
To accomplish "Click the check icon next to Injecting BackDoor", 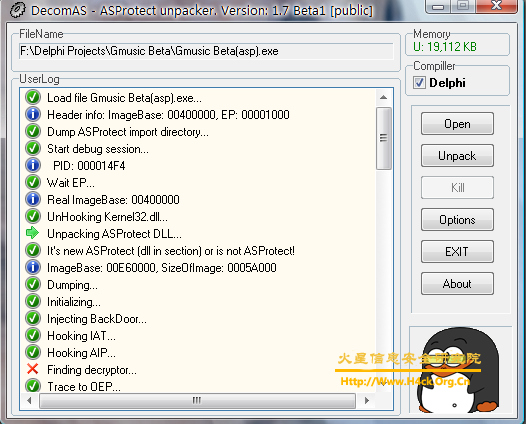I will (33, 318).
